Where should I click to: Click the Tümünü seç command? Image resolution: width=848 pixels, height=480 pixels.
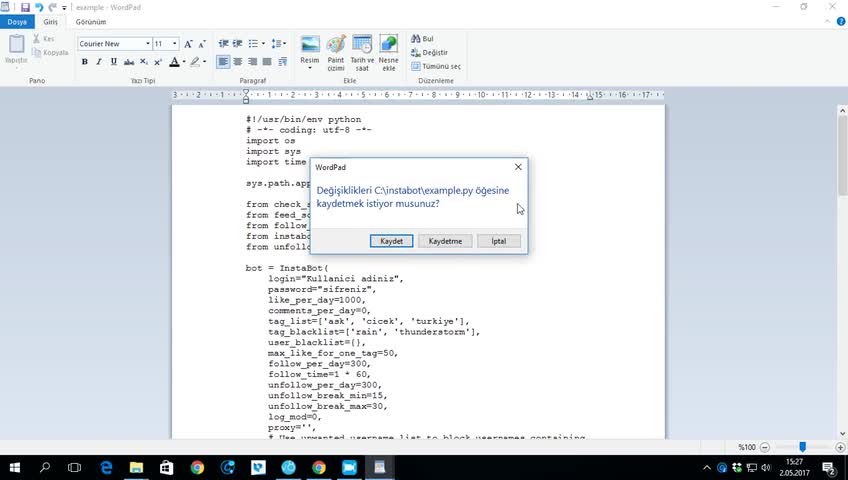click(436, 66)
